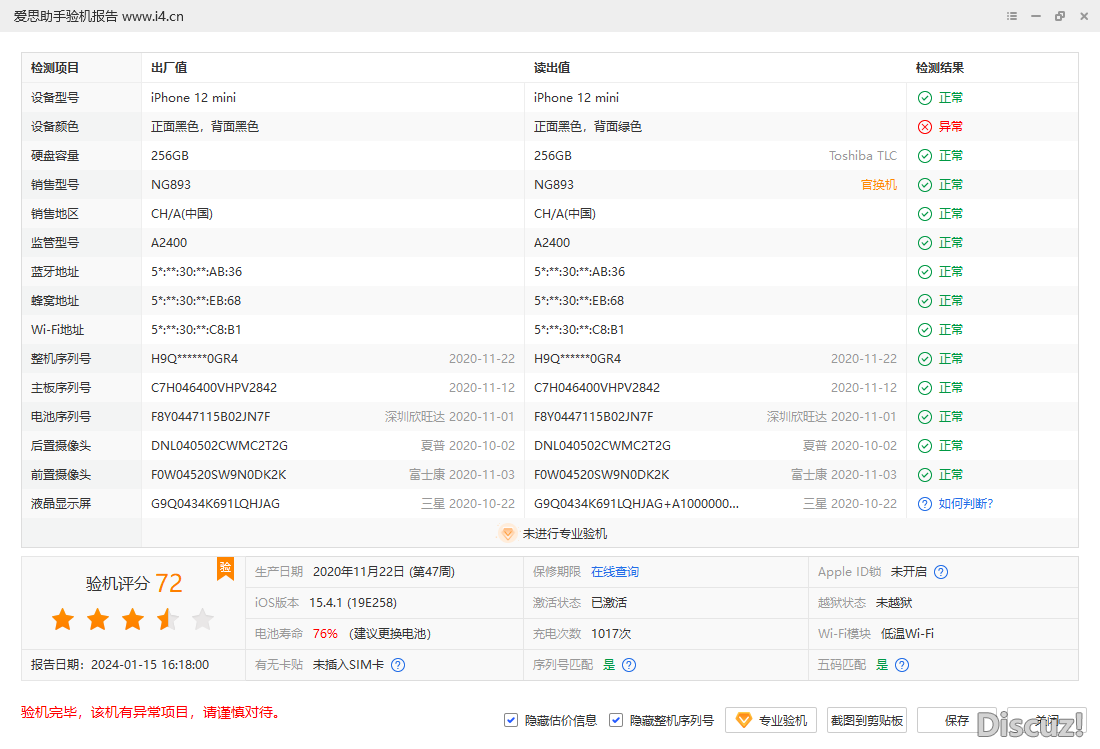This screenshot has width=1100, height=749.
Task: Close the report window with X
Action: pyautogui.click(x=1084, y=16)
